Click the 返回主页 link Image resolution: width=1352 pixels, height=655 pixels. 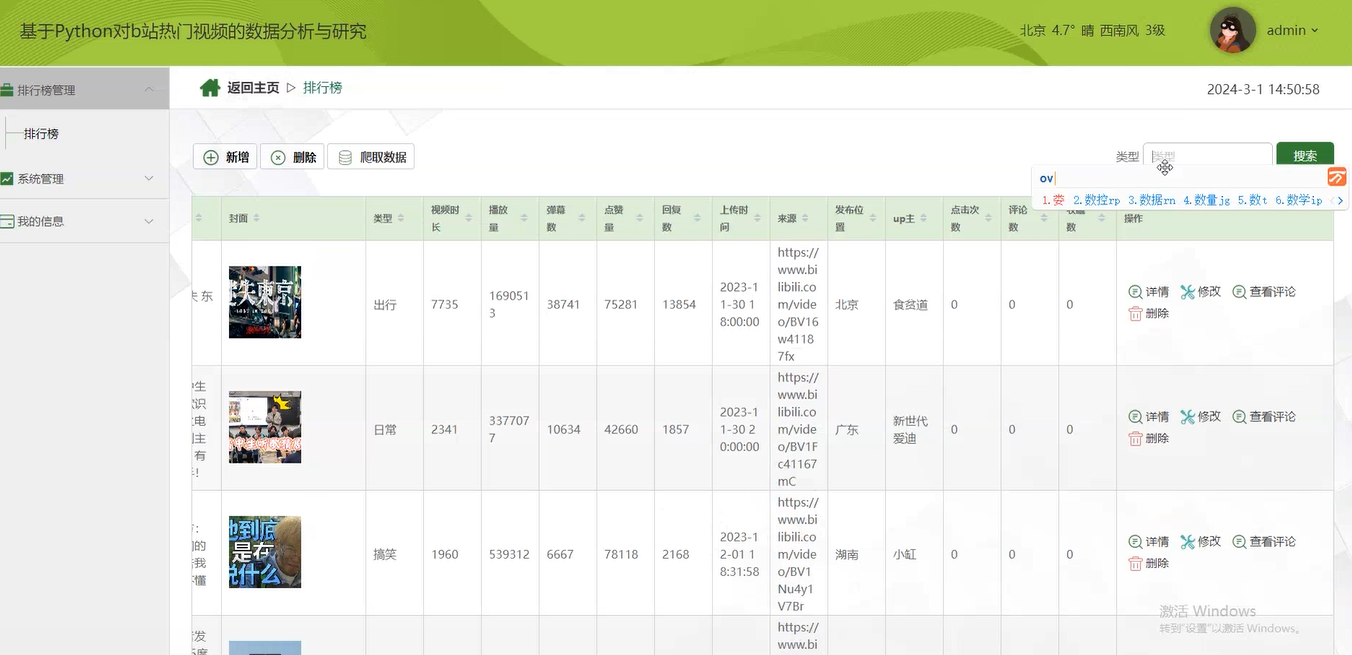pyautogui.click(x=253, y=88)
